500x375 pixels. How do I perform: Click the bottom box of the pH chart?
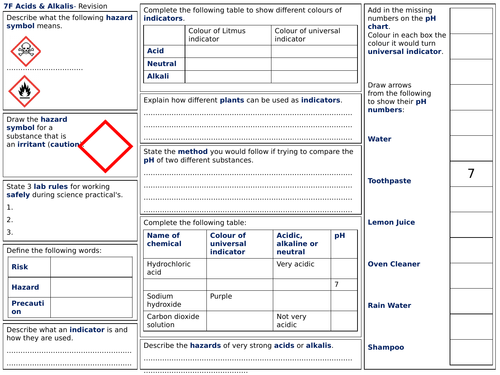[x=471, y=352]
